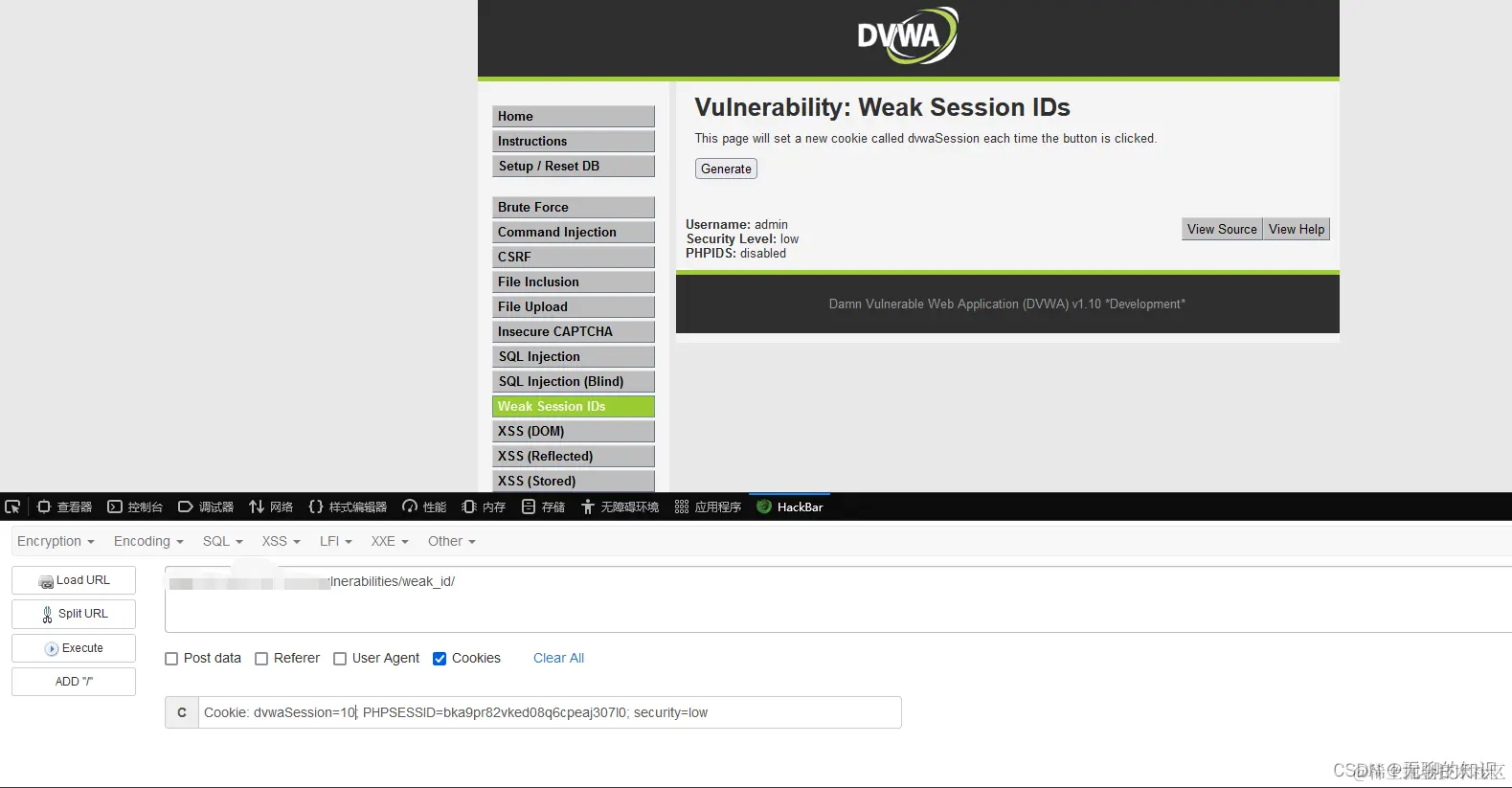
Task: Click the Execute play icon
Action: (52, 649)
